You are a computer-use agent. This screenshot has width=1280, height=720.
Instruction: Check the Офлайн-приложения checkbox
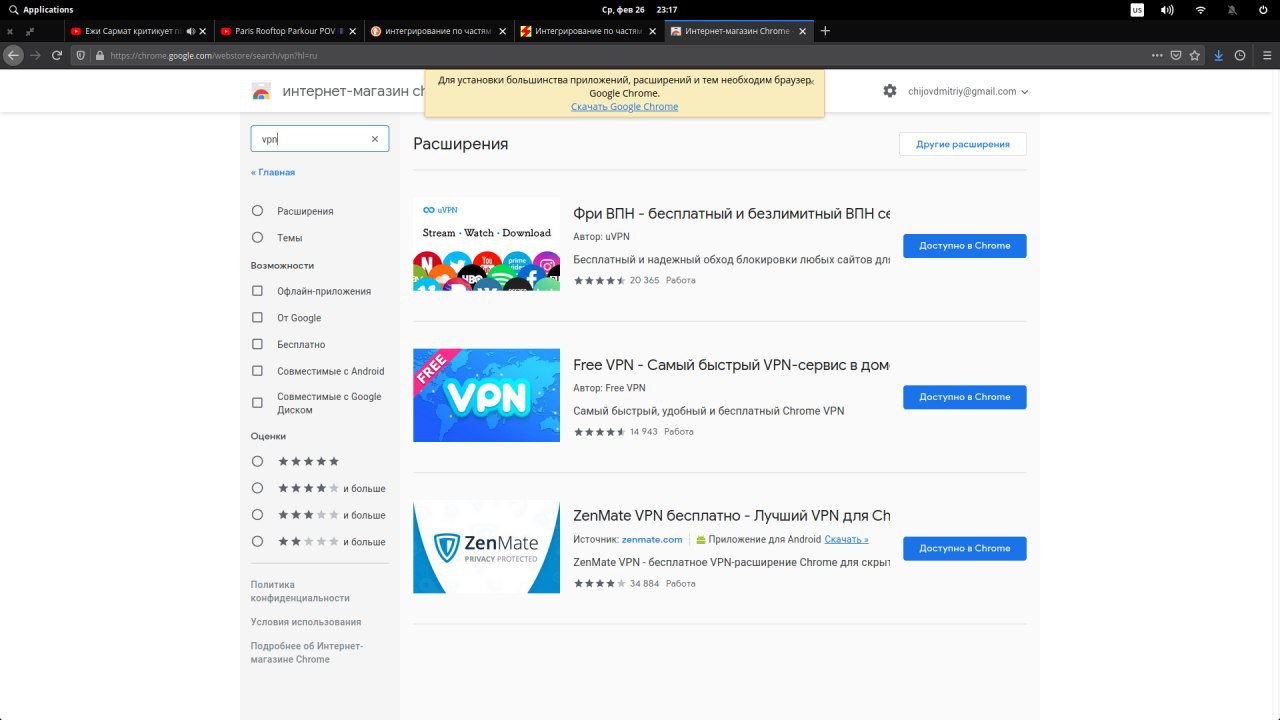pos(257,291)
